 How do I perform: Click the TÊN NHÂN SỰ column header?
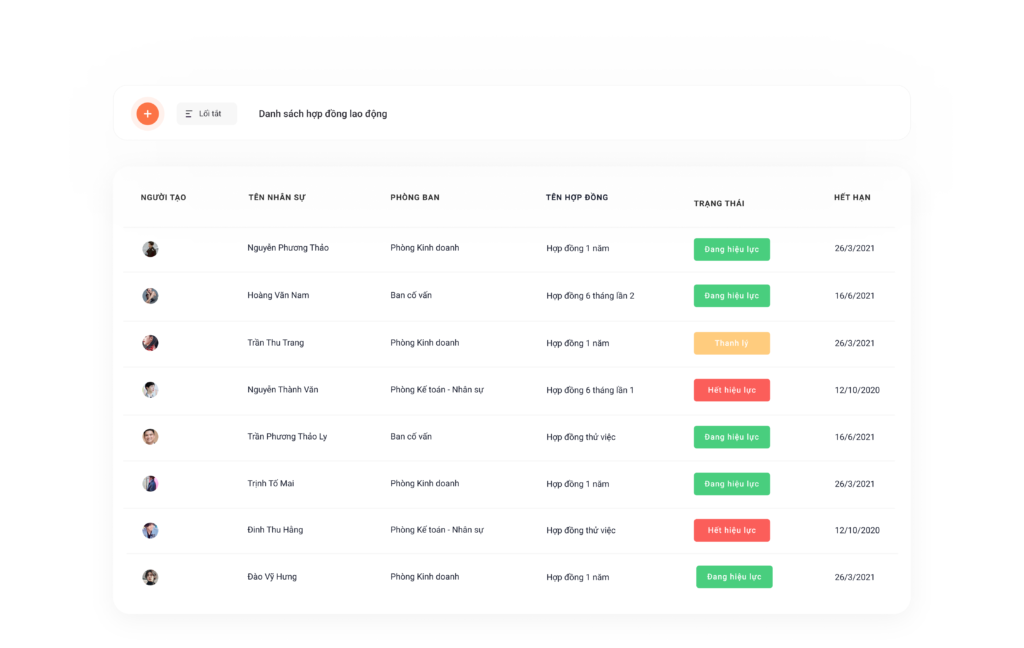pos(277,197)
